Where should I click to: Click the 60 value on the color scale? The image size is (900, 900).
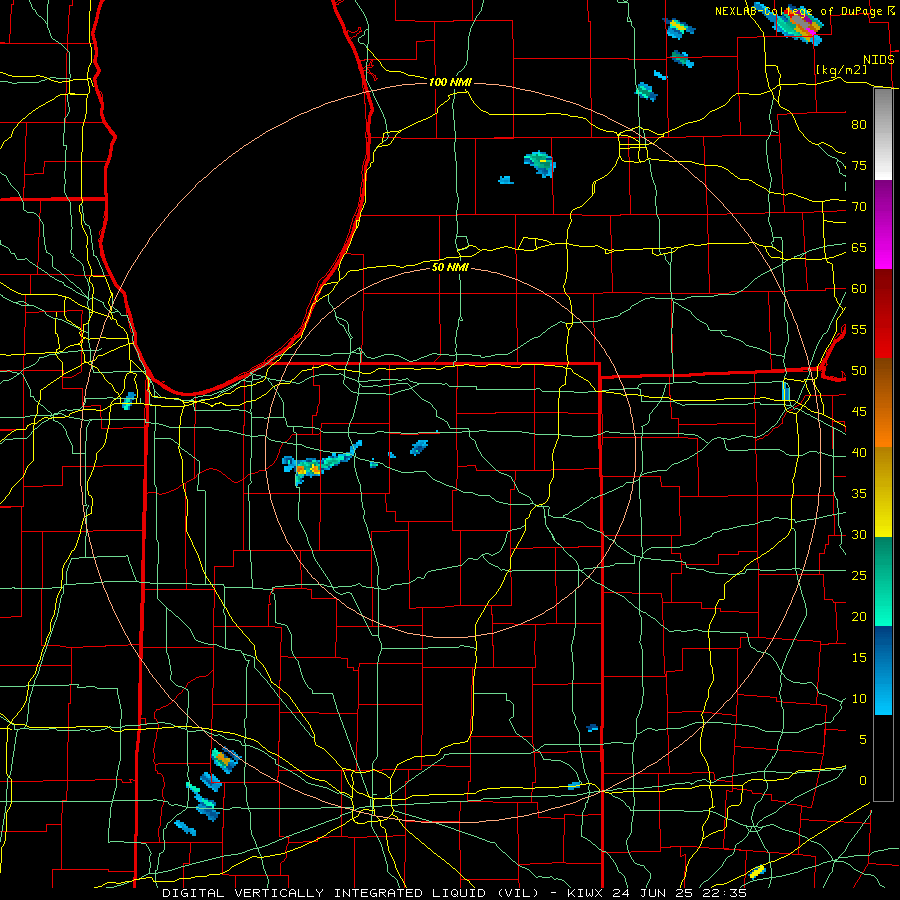click(x=859, y=289)
